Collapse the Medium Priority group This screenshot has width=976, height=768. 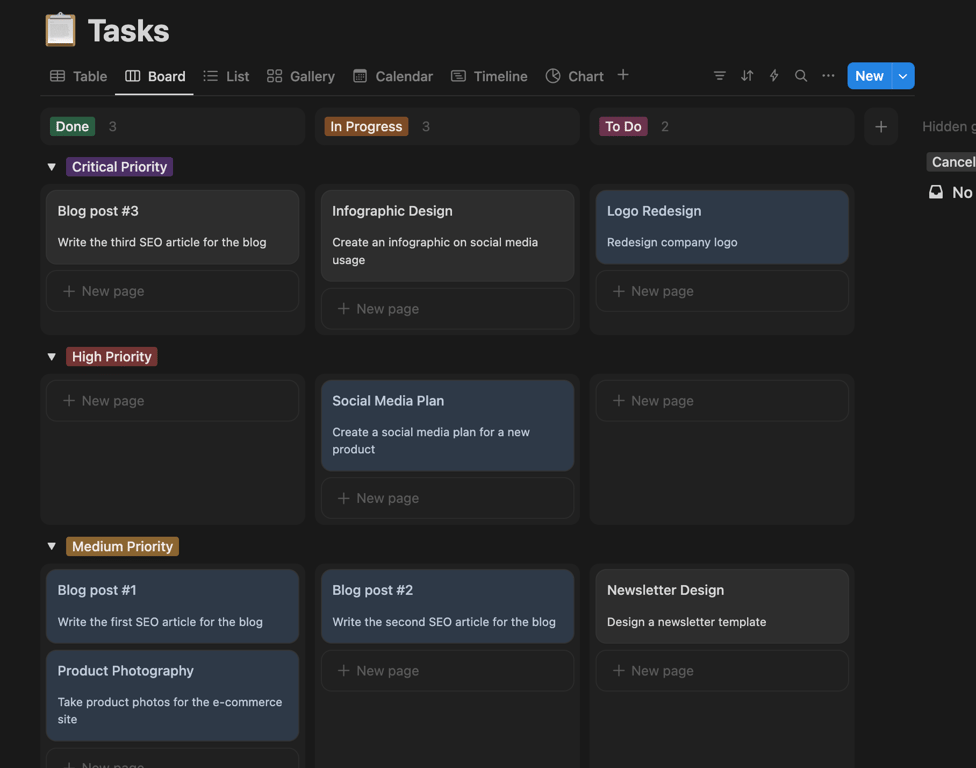[x=52, y=547]
